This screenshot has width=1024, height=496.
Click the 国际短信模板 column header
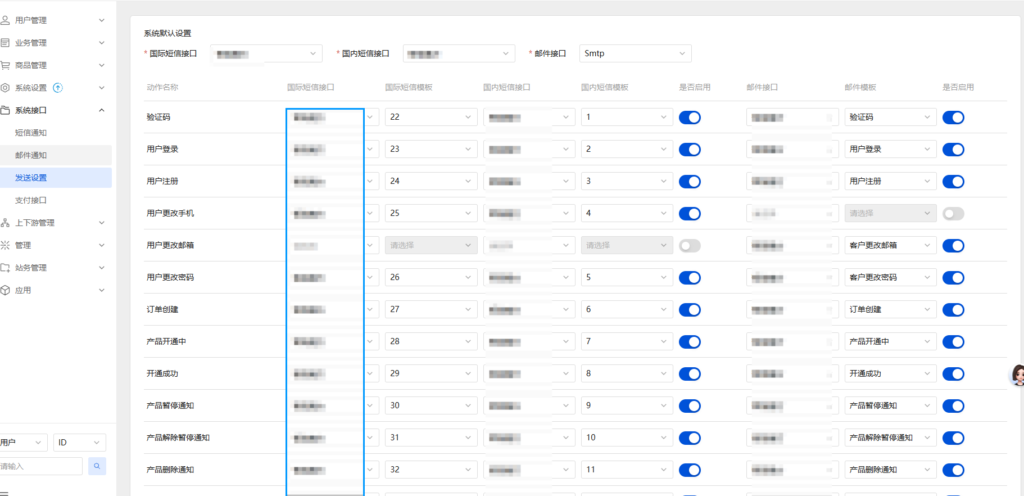point(408,87)
